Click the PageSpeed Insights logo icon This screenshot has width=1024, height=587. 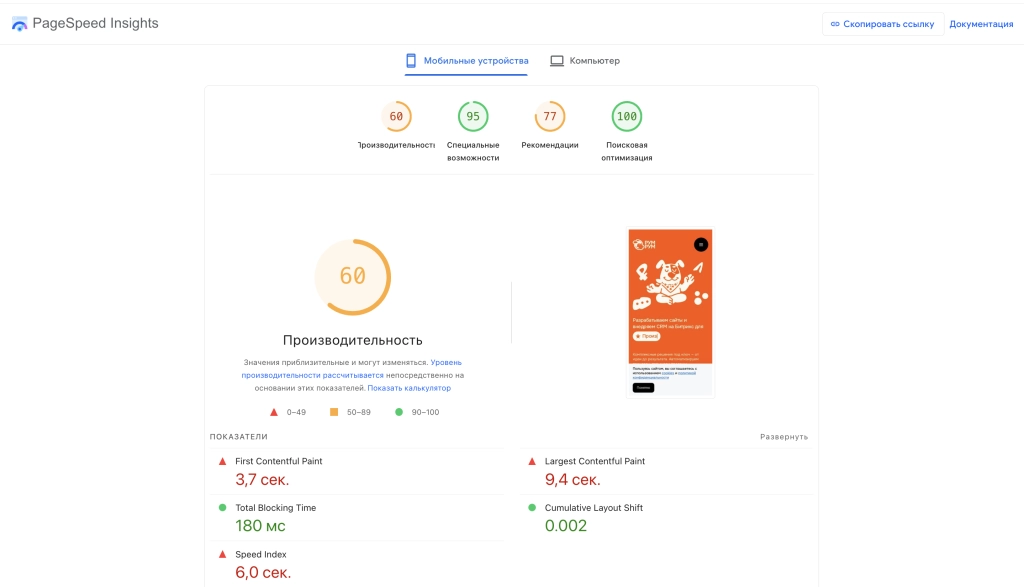(x=19, y=22)
